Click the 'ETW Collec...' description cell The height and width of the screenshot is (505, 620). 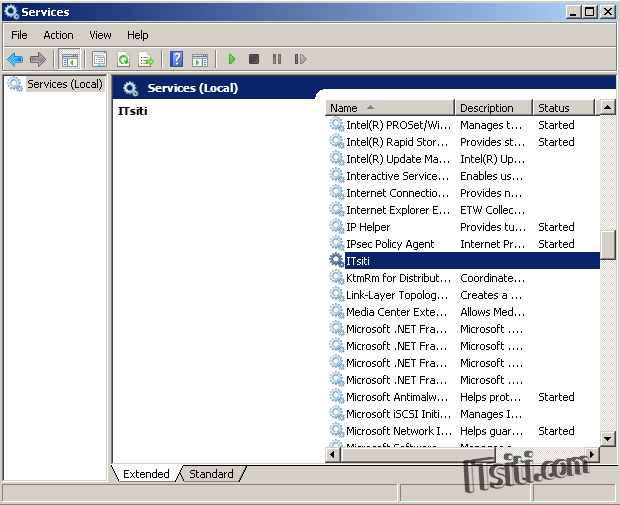[x=492, y=210]
